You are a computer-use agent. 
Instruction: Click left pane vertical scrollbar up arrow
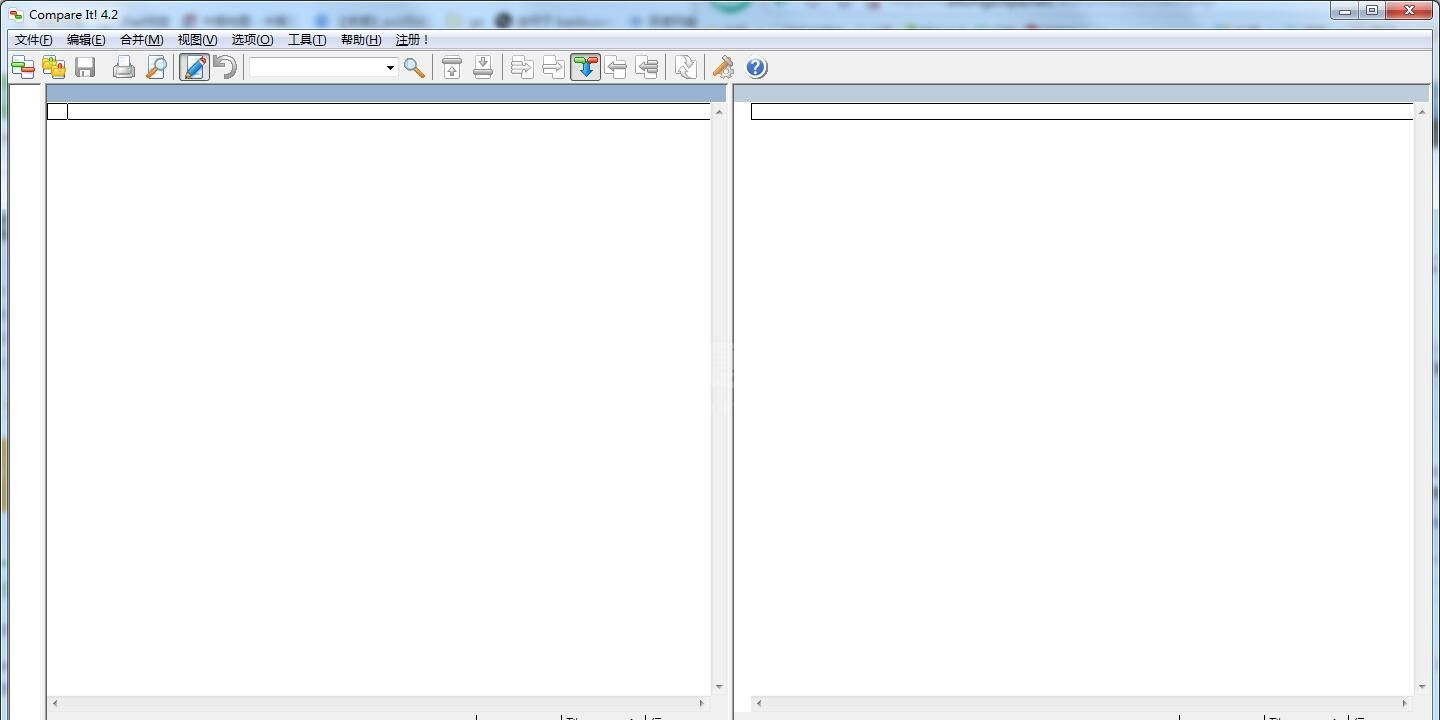(x=718, y=112)
